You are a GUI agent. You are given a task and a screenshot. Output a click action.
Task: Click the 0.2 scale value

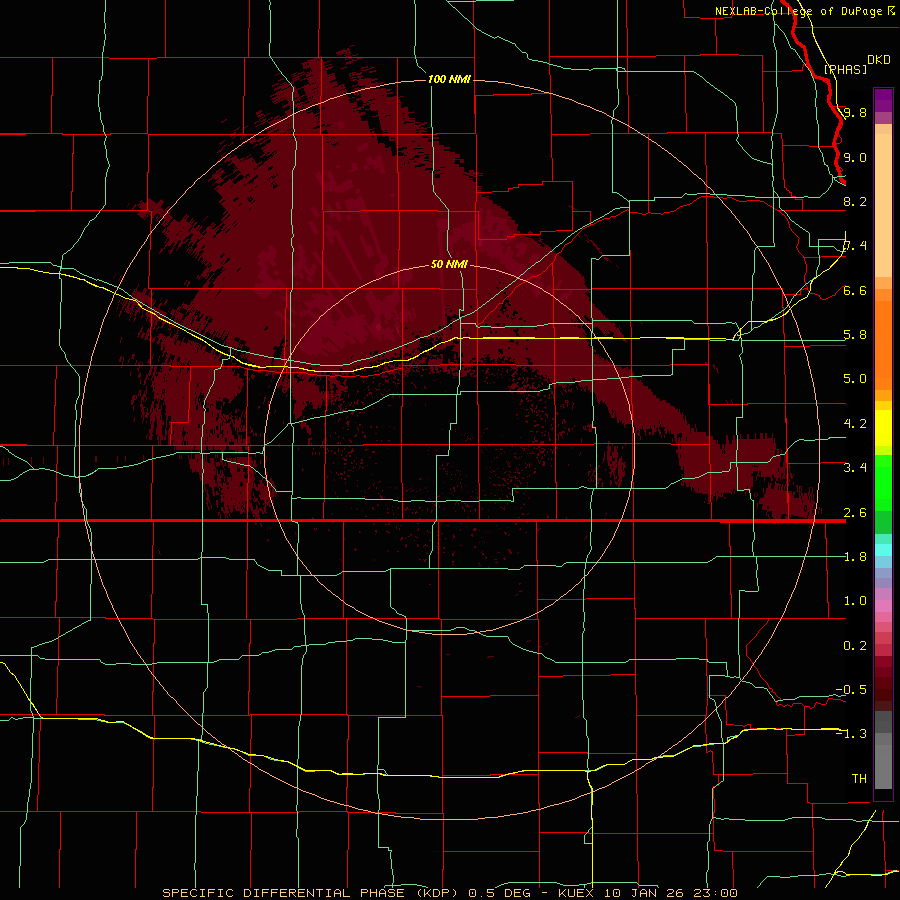[855, 646]
